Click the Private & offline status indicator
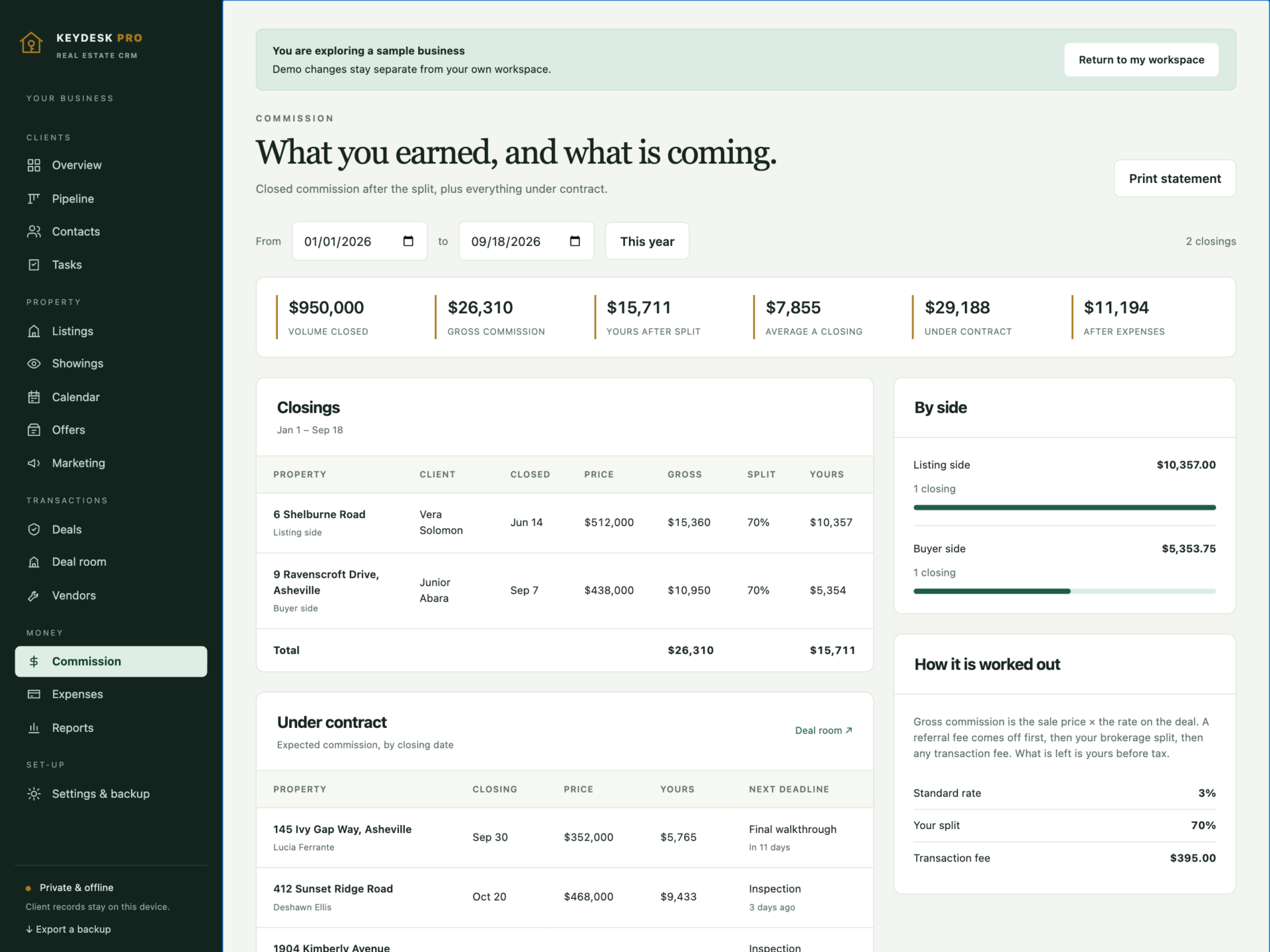The height and width of the screenshot is (952, 1270). tap(69, 887)
